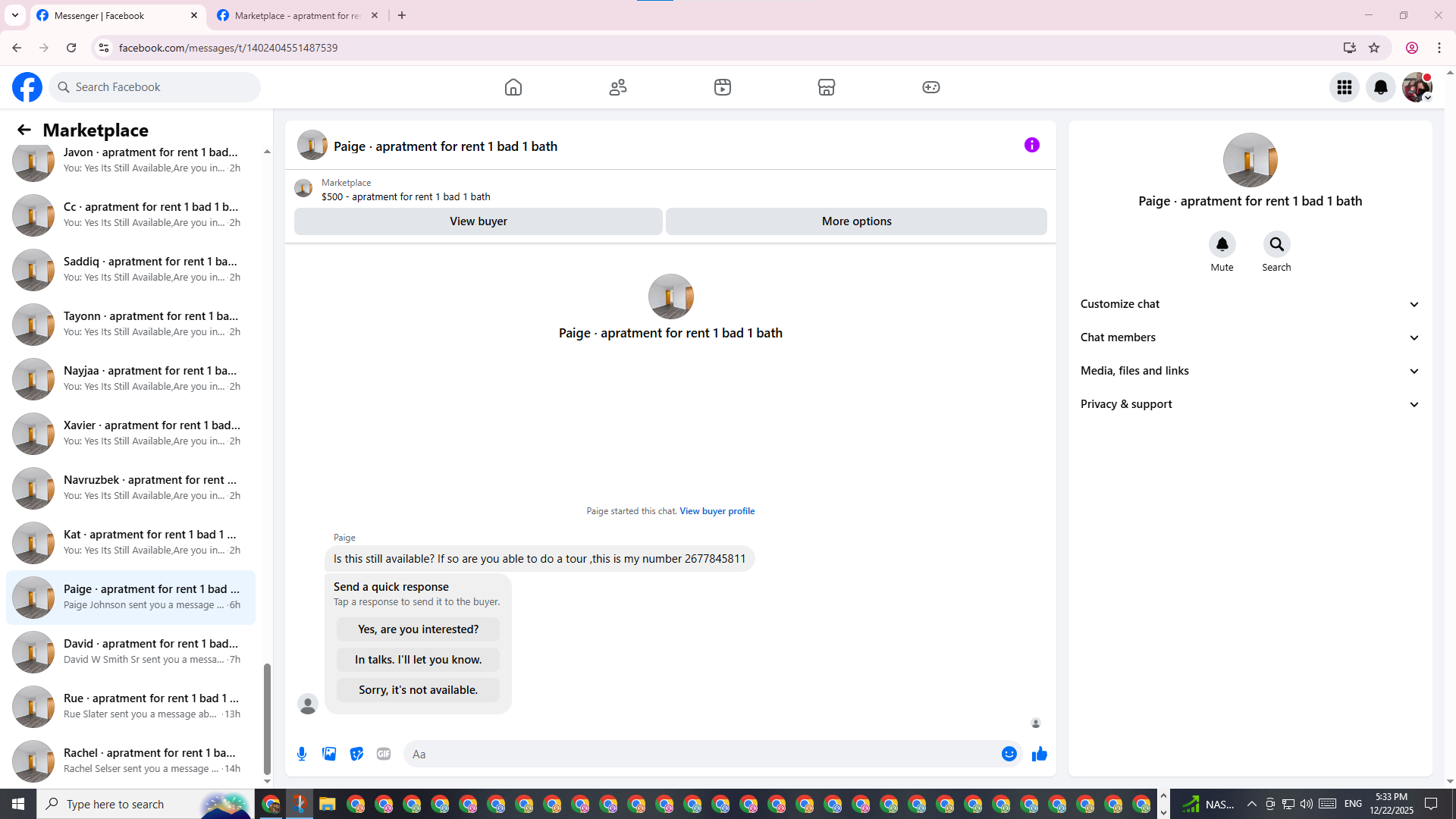
Task: Open the GIF picker icon
Action: tap(384, 754)
